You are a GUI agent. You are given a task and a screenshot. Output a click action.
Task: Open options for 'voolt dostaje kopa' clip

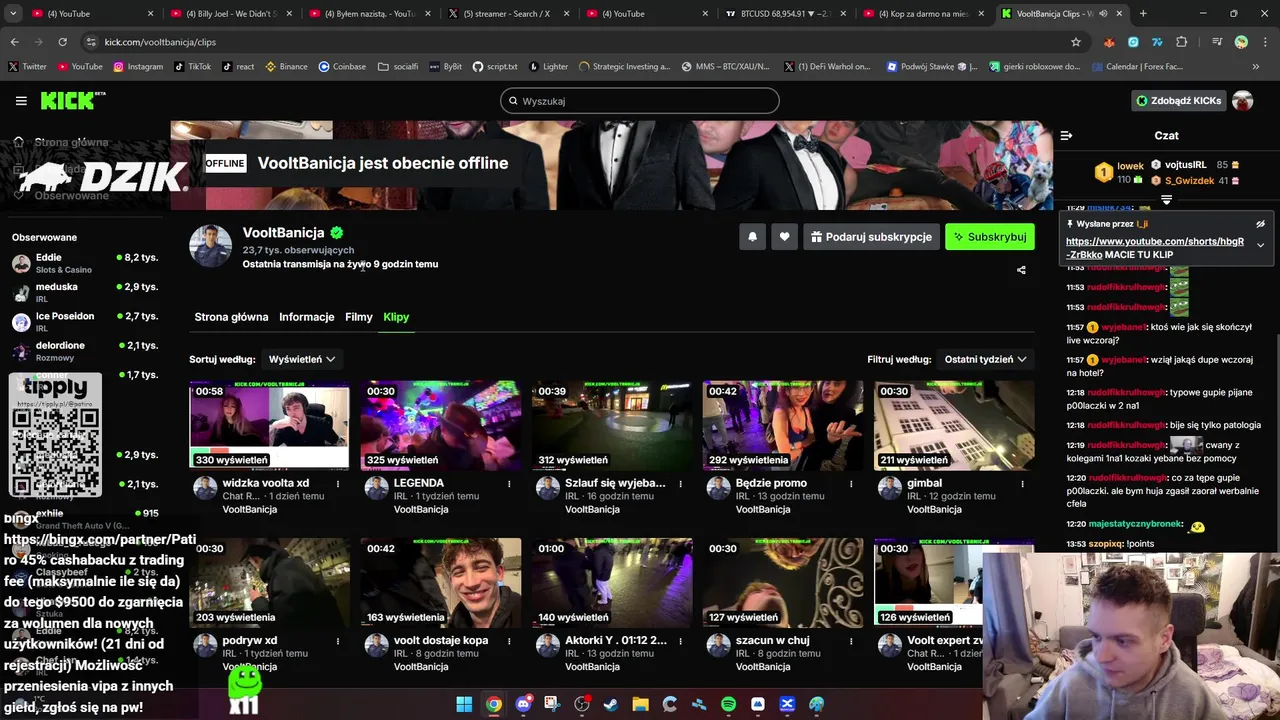click(x=509, y=641)
